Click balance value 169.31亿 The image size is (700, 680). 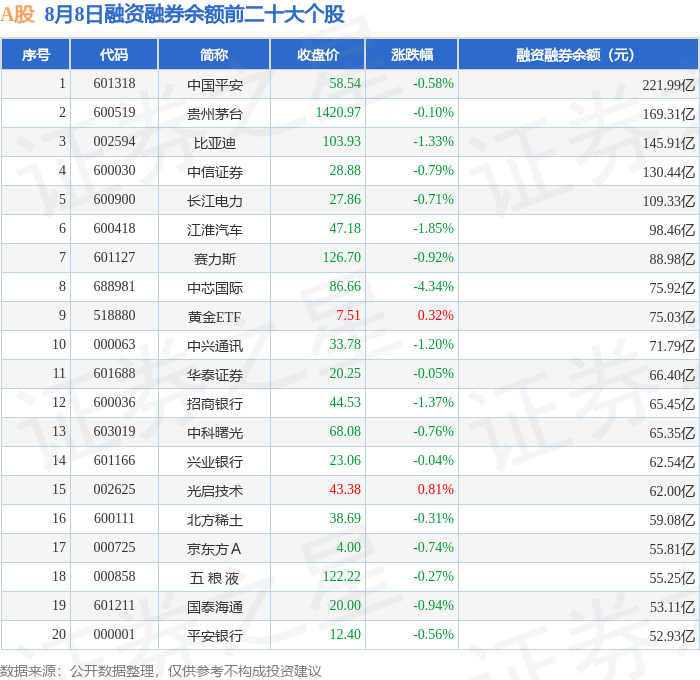(668, 114)
